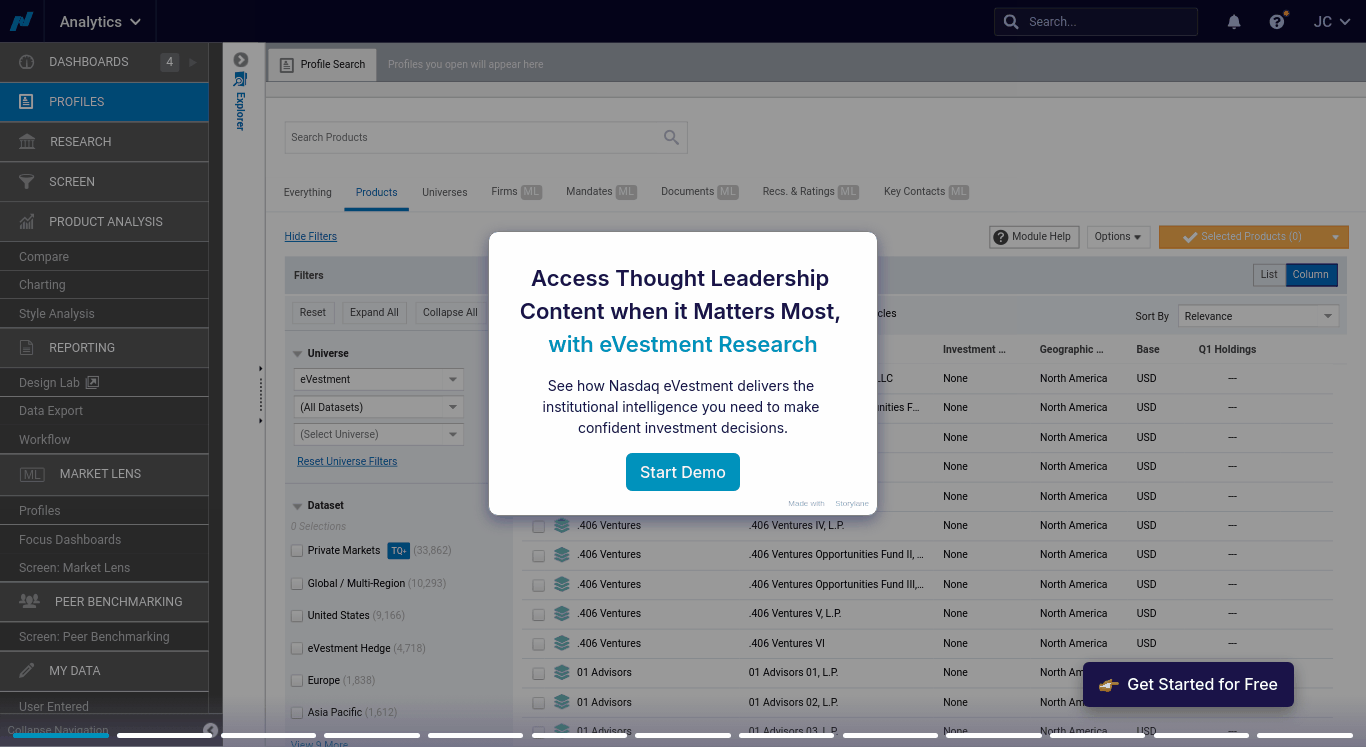Switch to List view
Image resolution: width=1366 pixels, height=747 pixels.
1269,275
